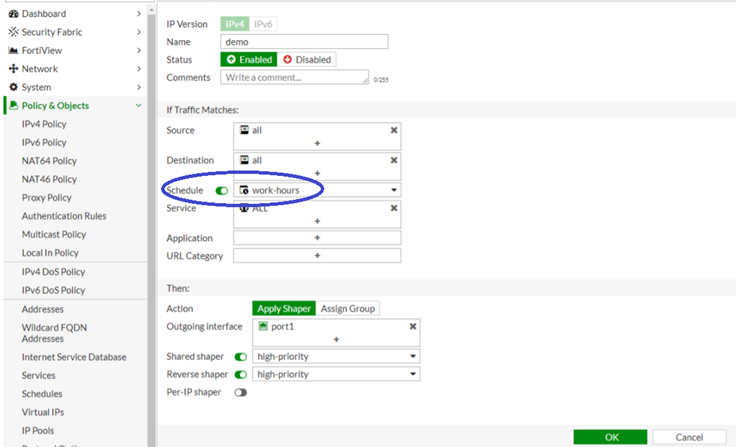The height and width of the screenshot is (447, 736).
Task: Add a Destination entry with plus
Action: pyautogui.click(x=317, y=173)
